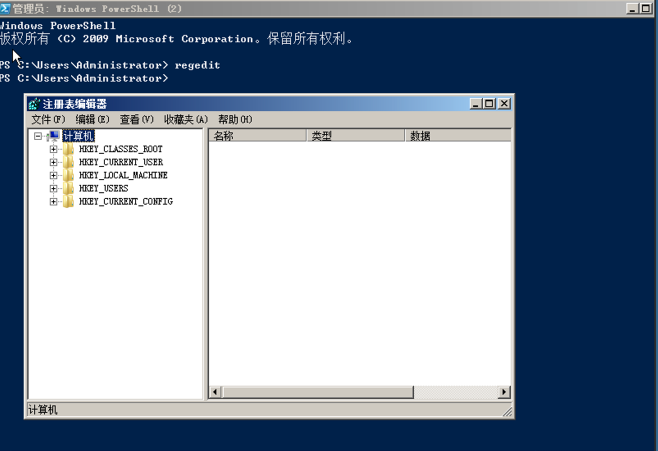Click the Registry Editor title bar icon

(34, 104)
